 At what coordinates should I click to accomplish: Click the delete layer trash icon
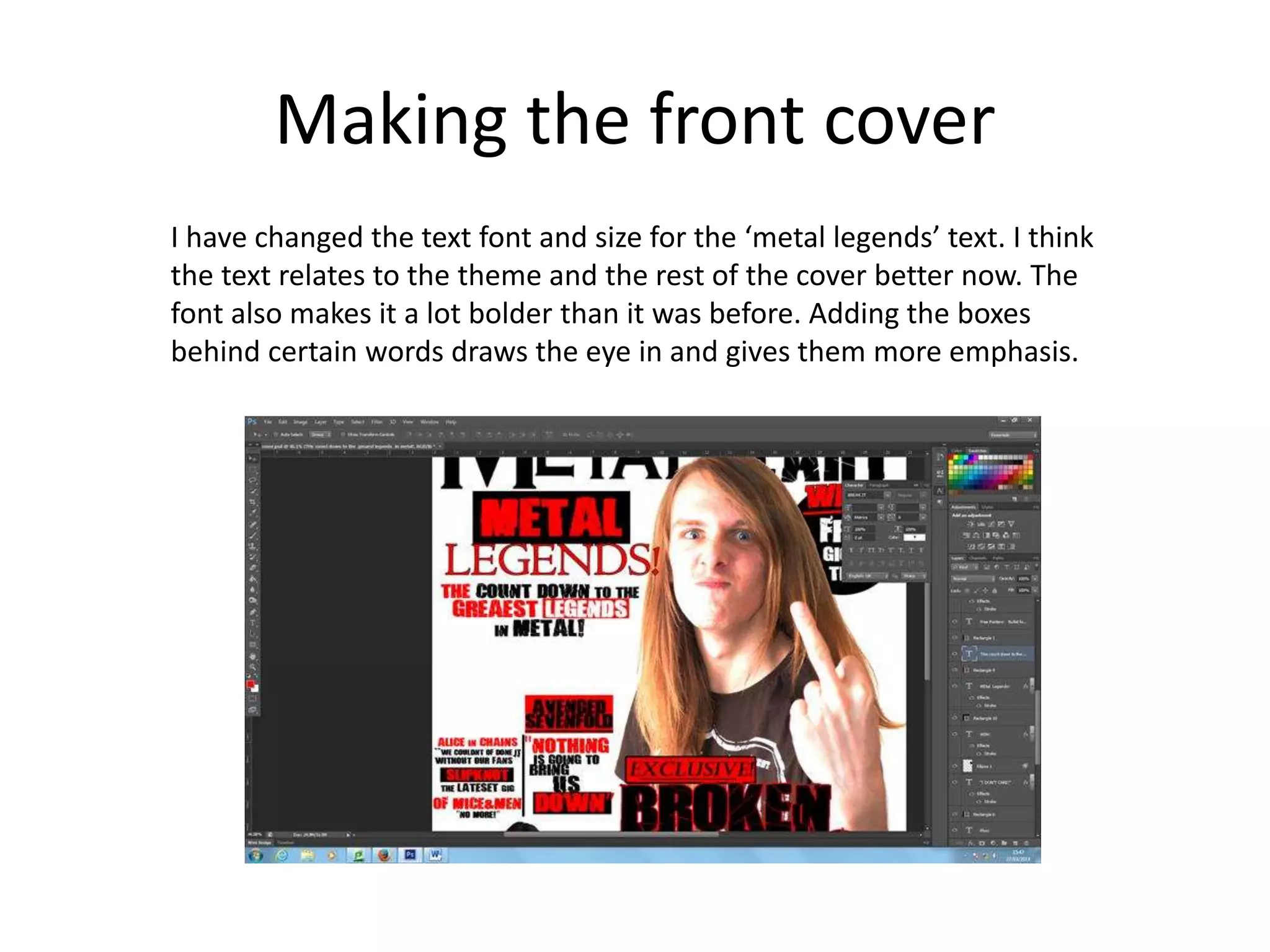(1026, 843)
